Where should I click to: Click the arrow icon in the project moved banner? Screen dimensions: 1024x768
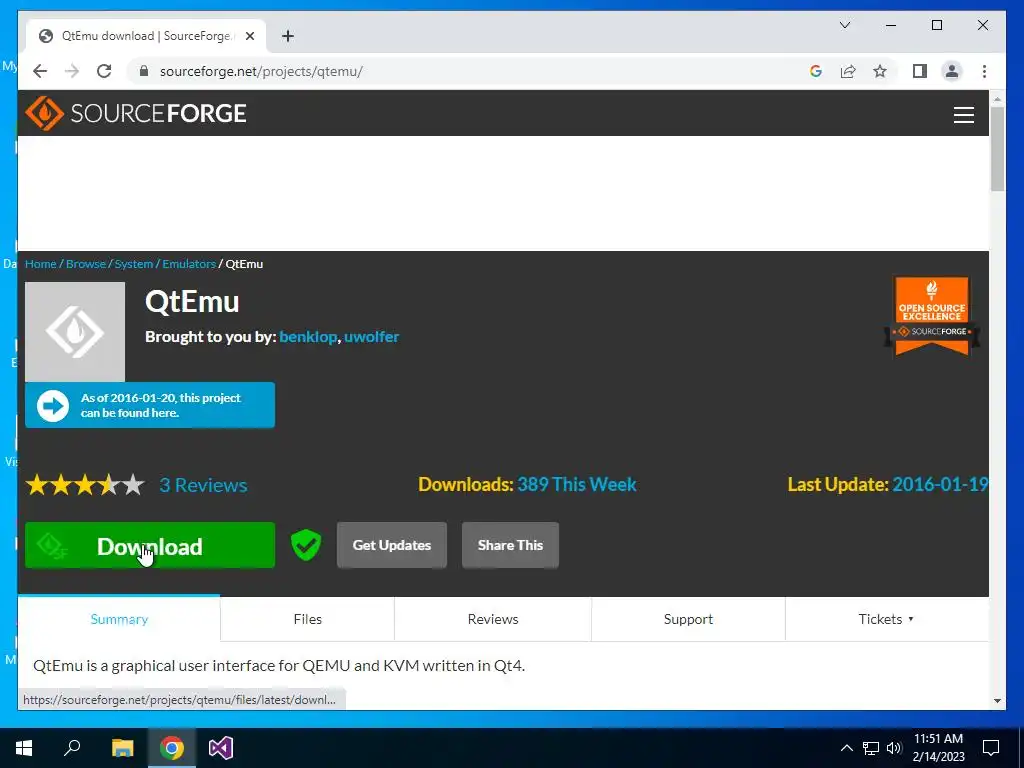(x=53, y=406)
